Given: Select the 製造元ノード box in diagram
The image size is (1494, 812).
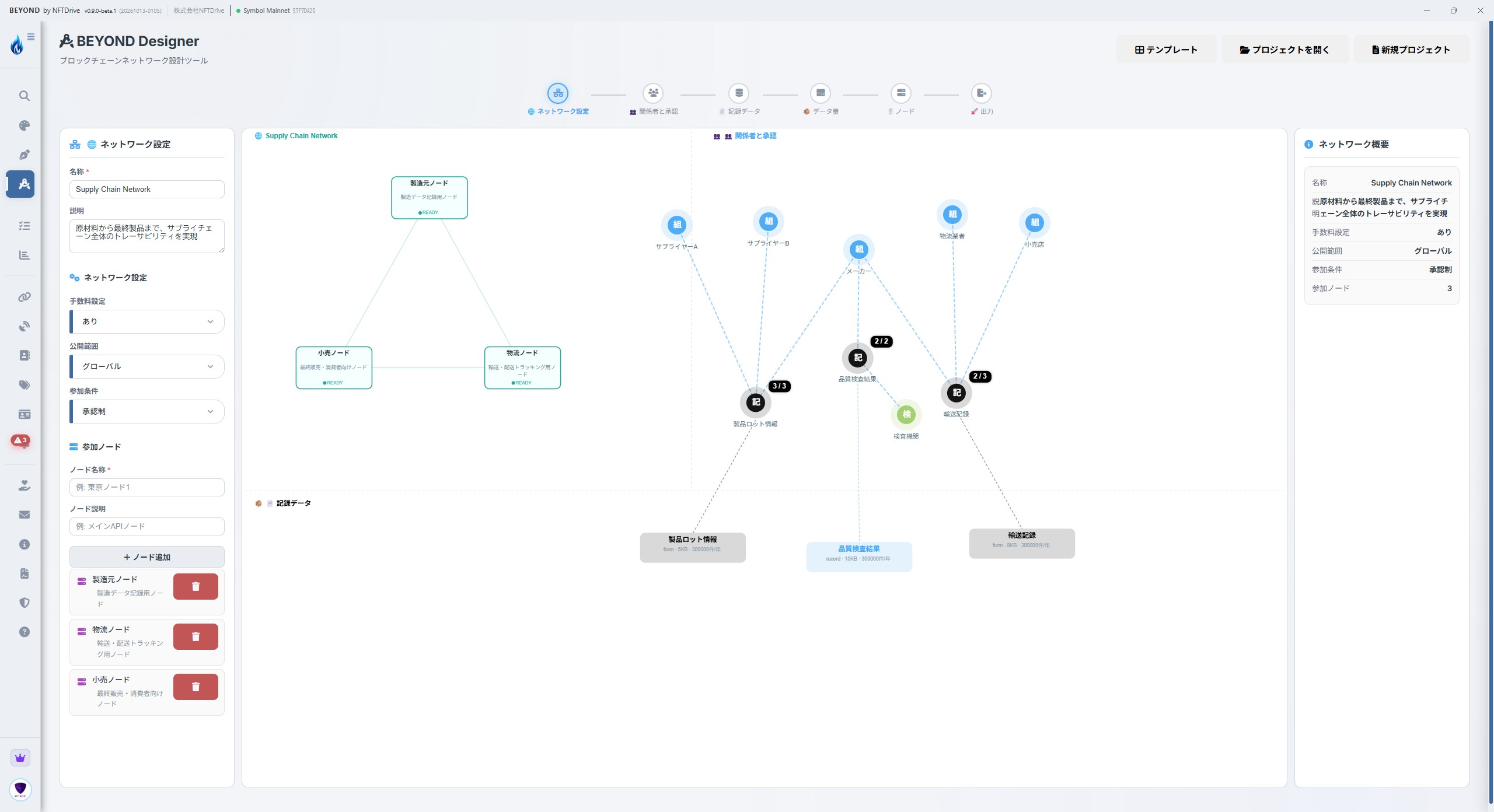Looking at the screenshot, I should click(x=430, y=198).
